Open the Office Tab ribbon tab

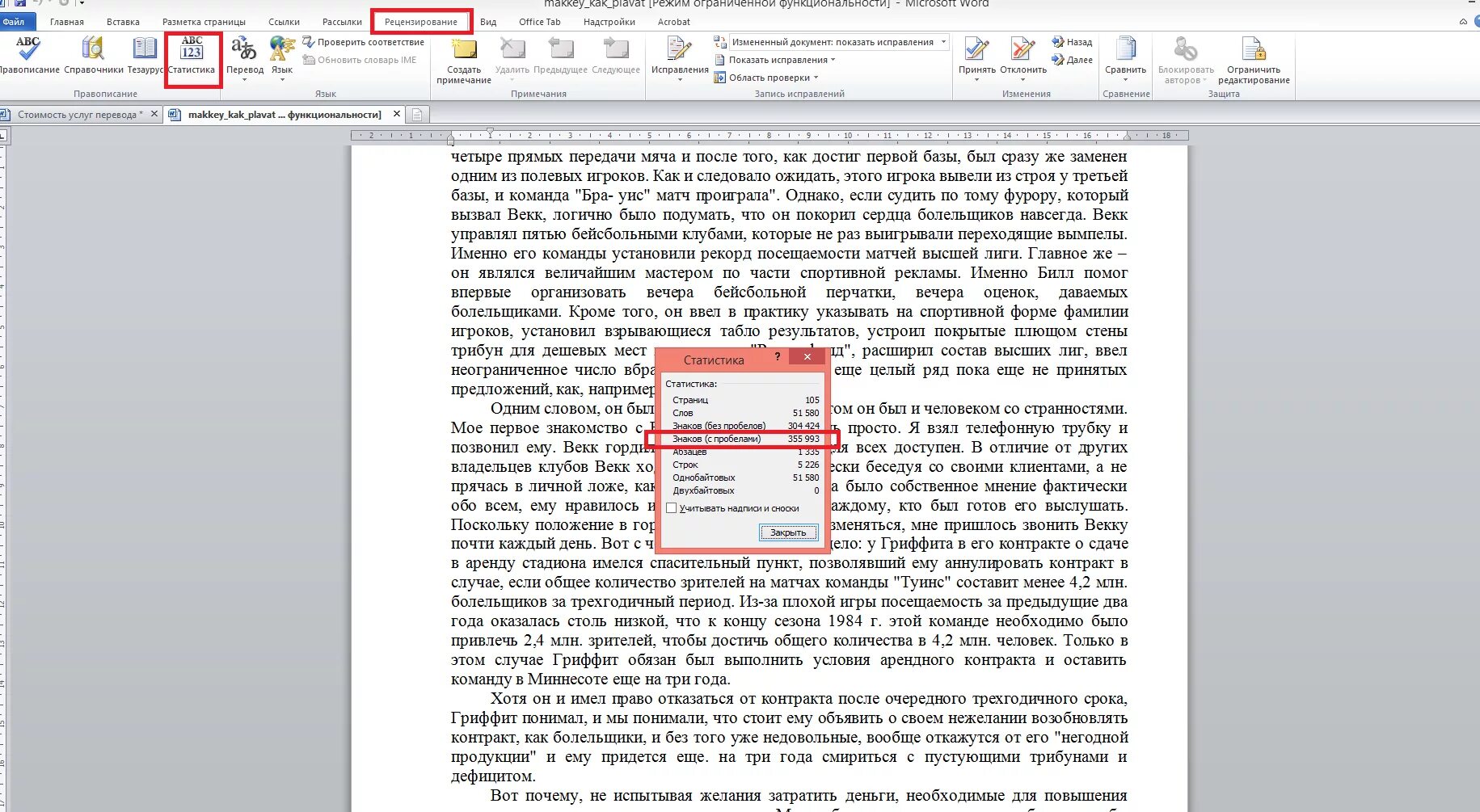540,22
